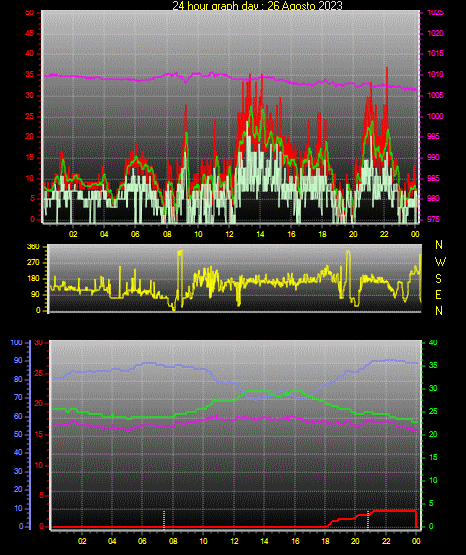This screenshot has height=555, width=466.
Task: Click the green 30 temperature axis label
Action: [x=433, y=388]
